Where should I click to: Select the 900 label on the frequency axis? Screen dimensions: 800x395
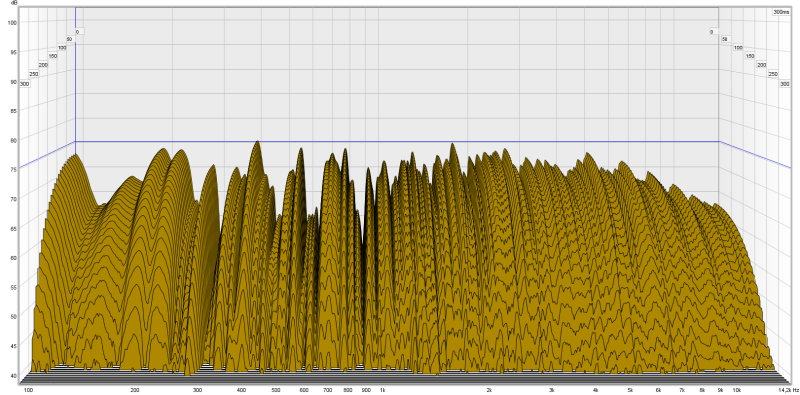tap(366, 390)
